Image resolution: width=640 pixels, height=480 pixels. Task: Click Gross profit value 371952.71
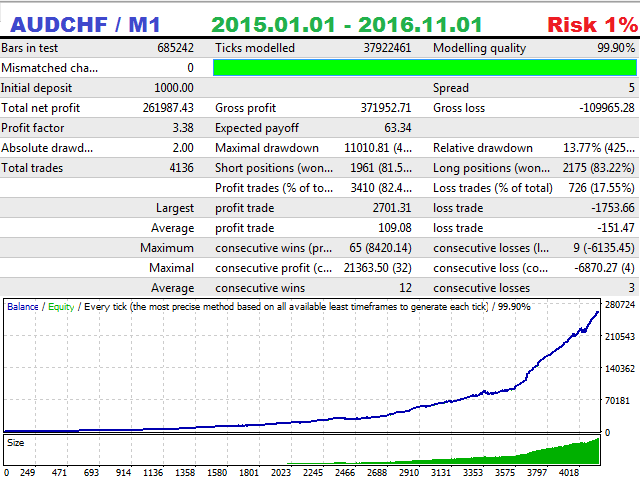tap(386, 108)
